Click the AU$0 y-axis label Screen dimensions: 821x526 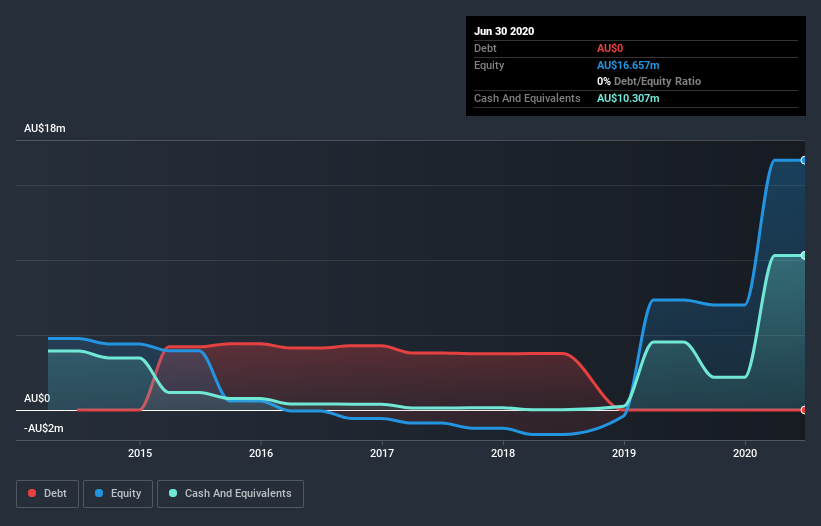37,398
